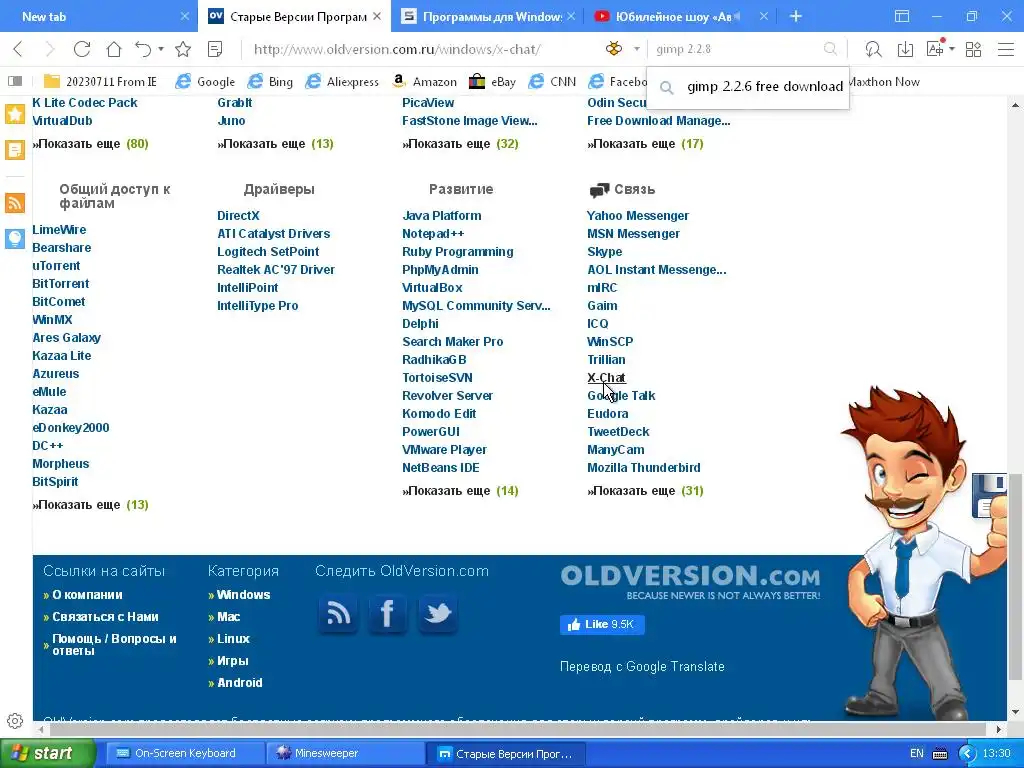Switch to Minesweeper in the taskbar
The image size is (1024, 768).
coord(344,754)
